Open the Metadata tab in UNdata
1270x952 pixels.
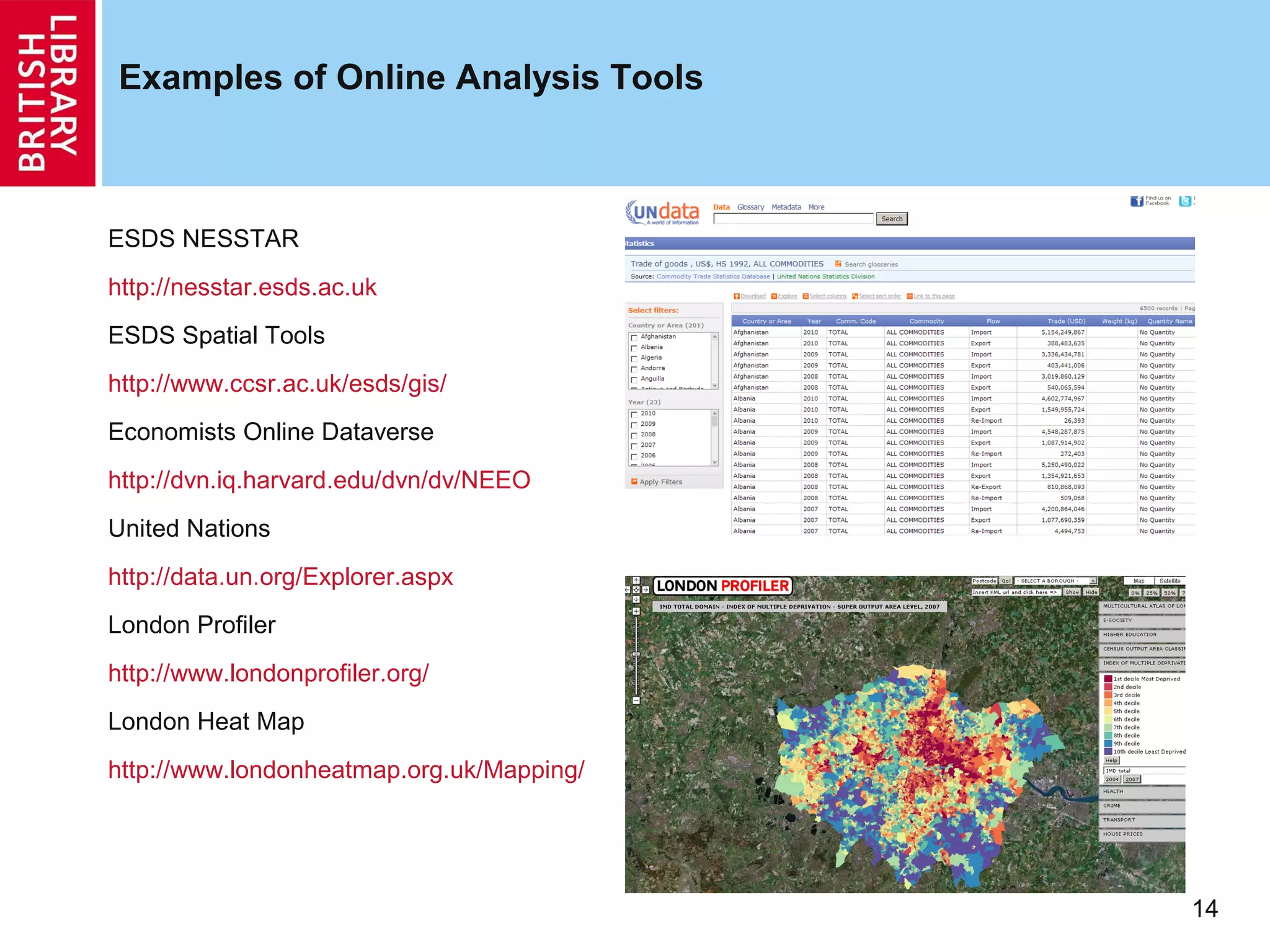pyautogui.click(x=786, y=207)
